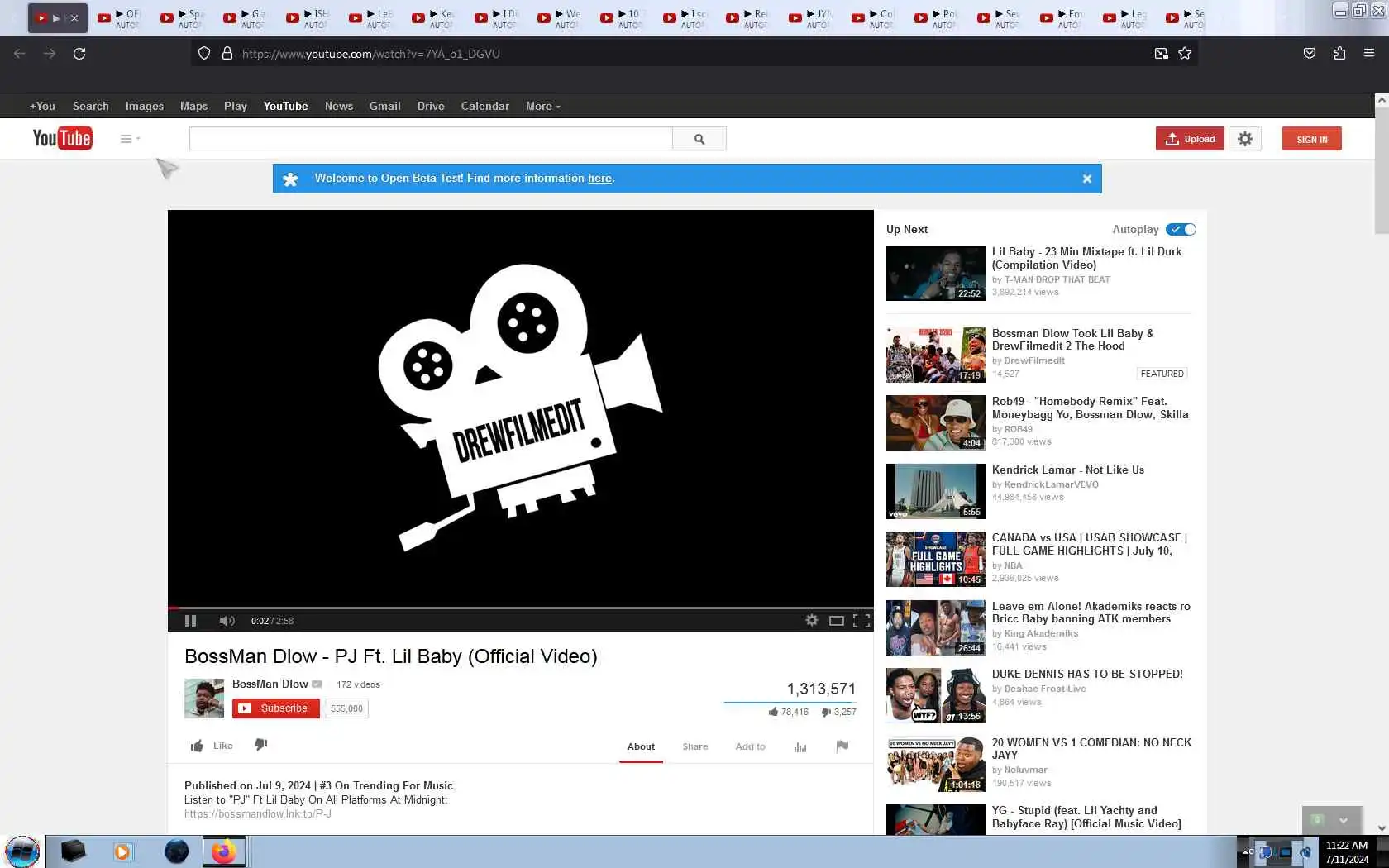
Task: Click the YouTube logo
Action: (x=62, y=138)
